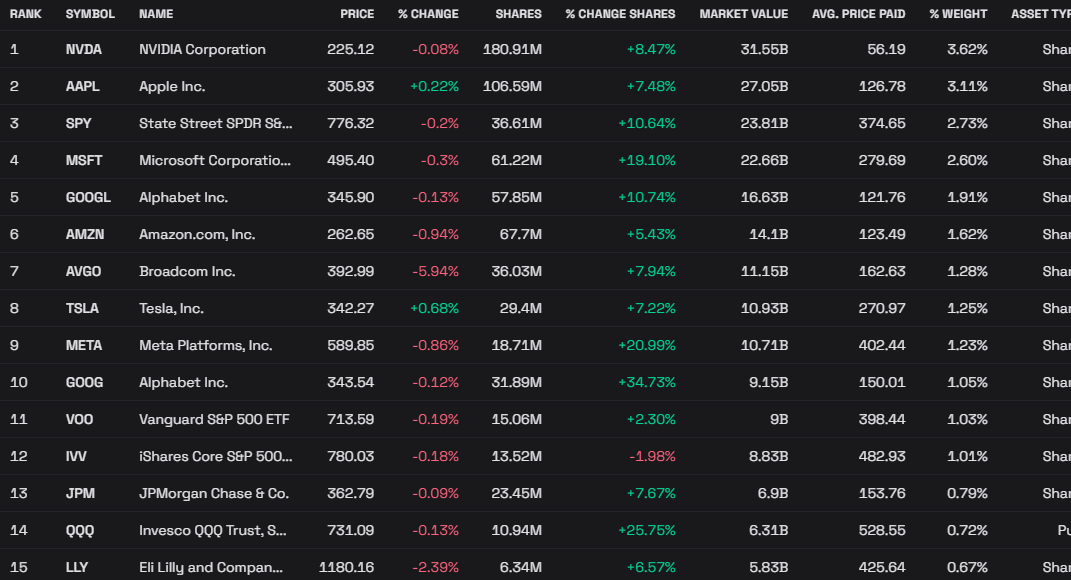Sort by the NAME column header
Screen dimensions: 1071x580
click(x=156, y=14)
